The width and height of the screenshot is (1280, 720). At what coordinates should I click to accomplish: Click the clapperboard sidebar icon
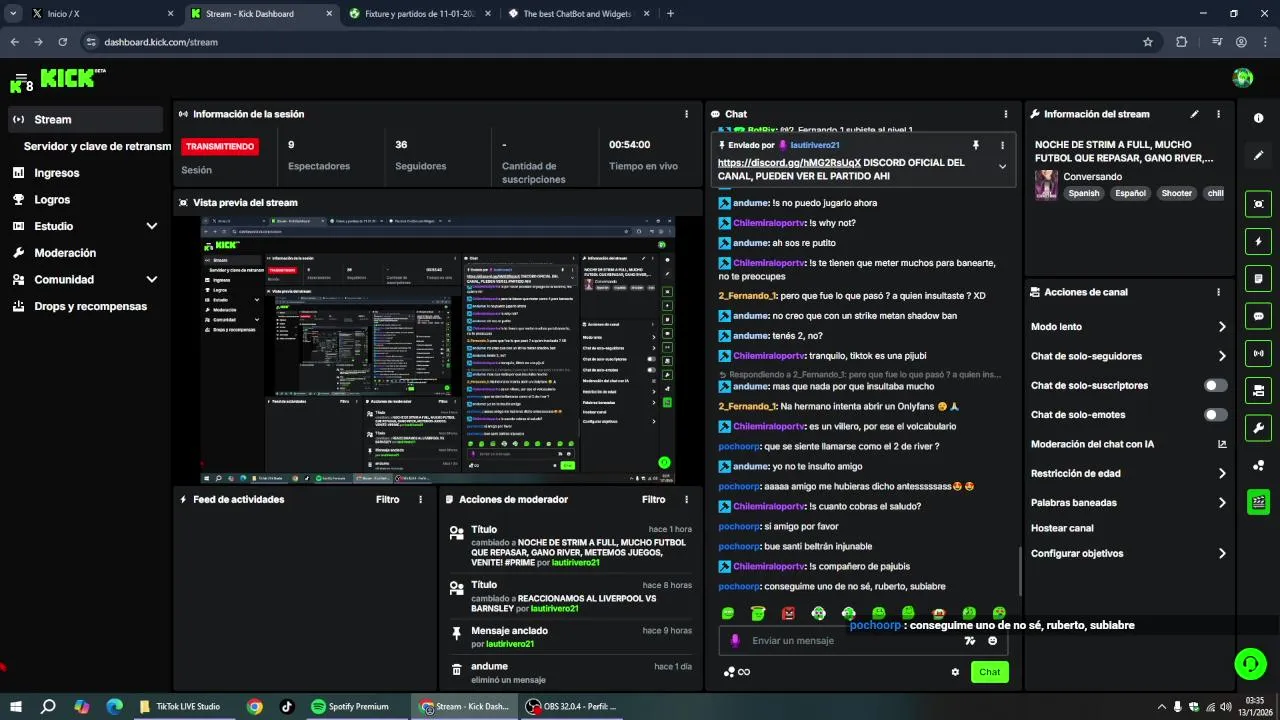point(1258,502)
